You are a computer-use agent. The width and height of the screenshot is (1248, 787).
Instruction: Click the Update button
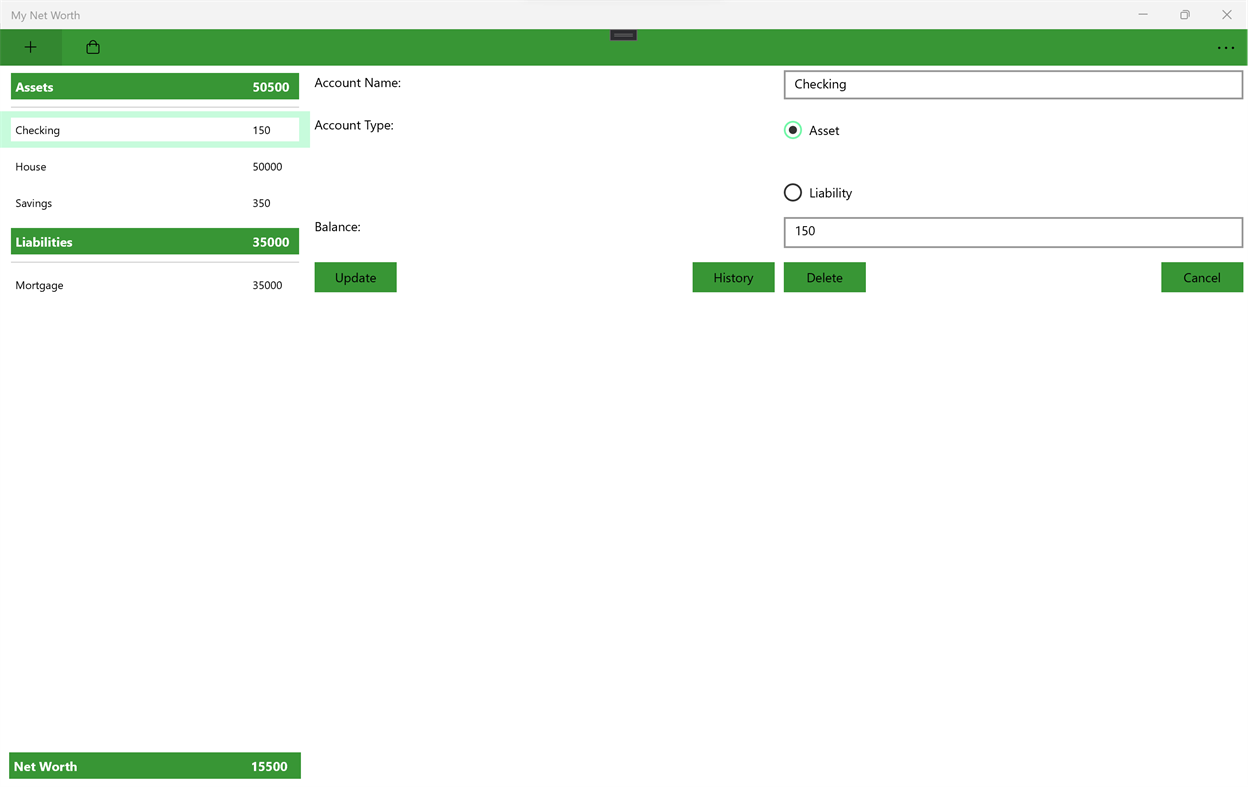tap(355, 277)
